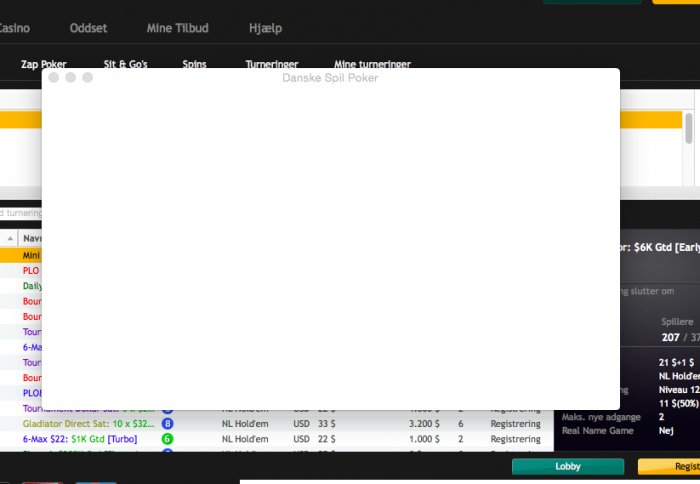The image size is (700, 484).
Task: Click the 21 $+1 $ buy-in value
Action: tap(676, 363)
